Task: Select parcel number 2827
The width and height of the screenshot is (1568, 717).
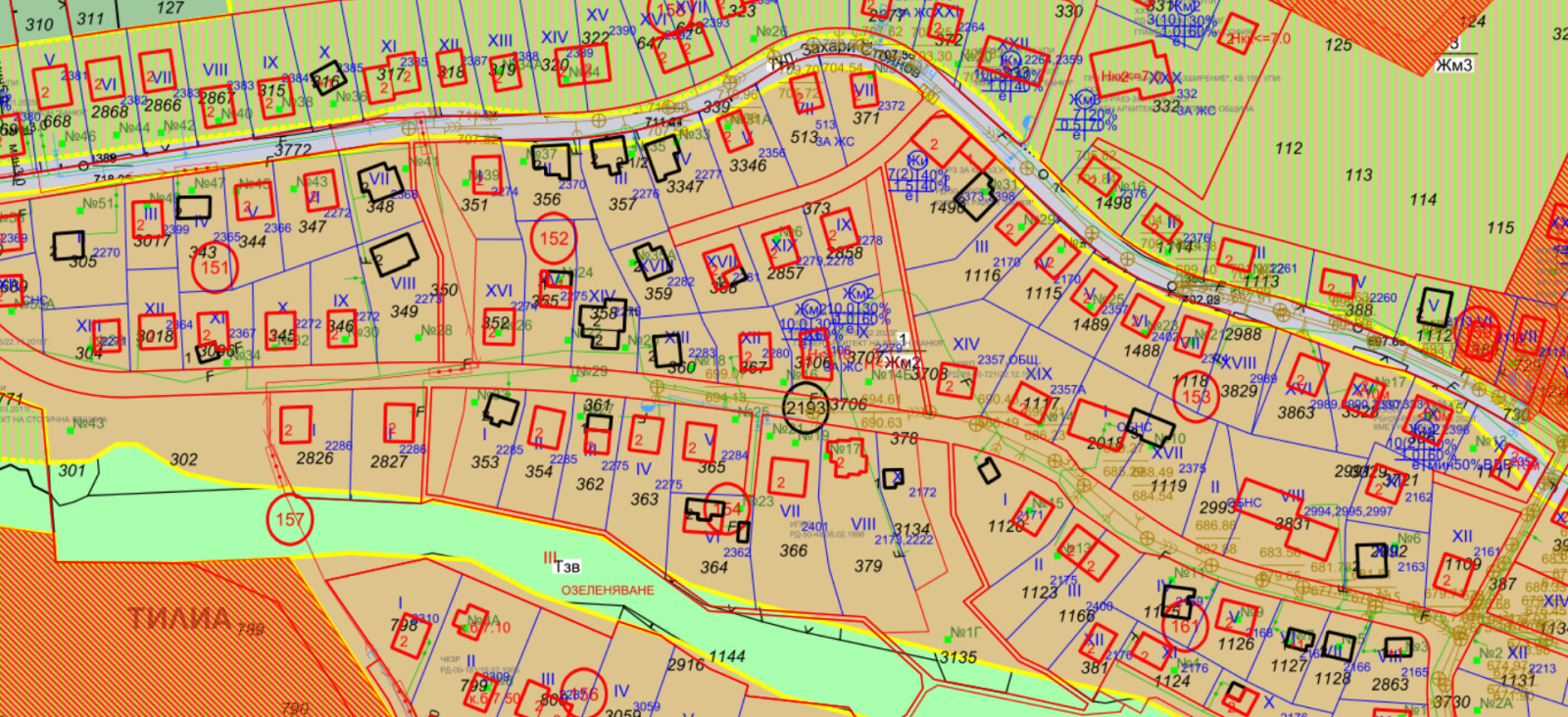Action: click(389, 460)
